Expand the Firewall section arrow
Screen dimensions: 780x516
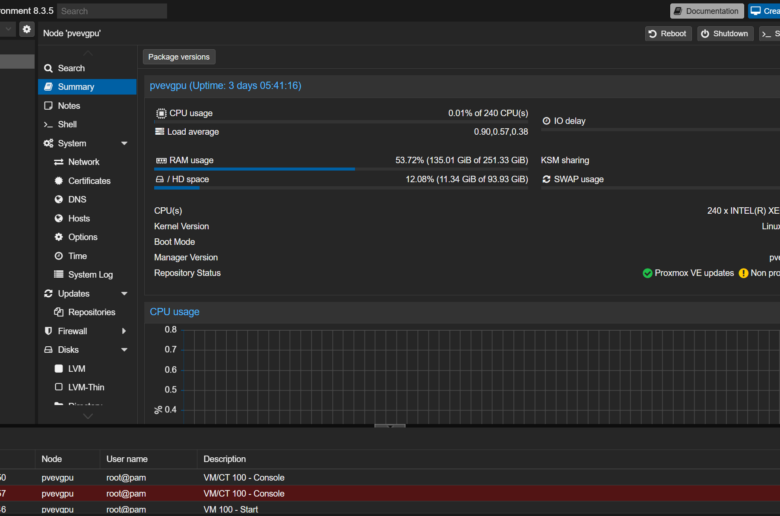[x=124, y=331]
